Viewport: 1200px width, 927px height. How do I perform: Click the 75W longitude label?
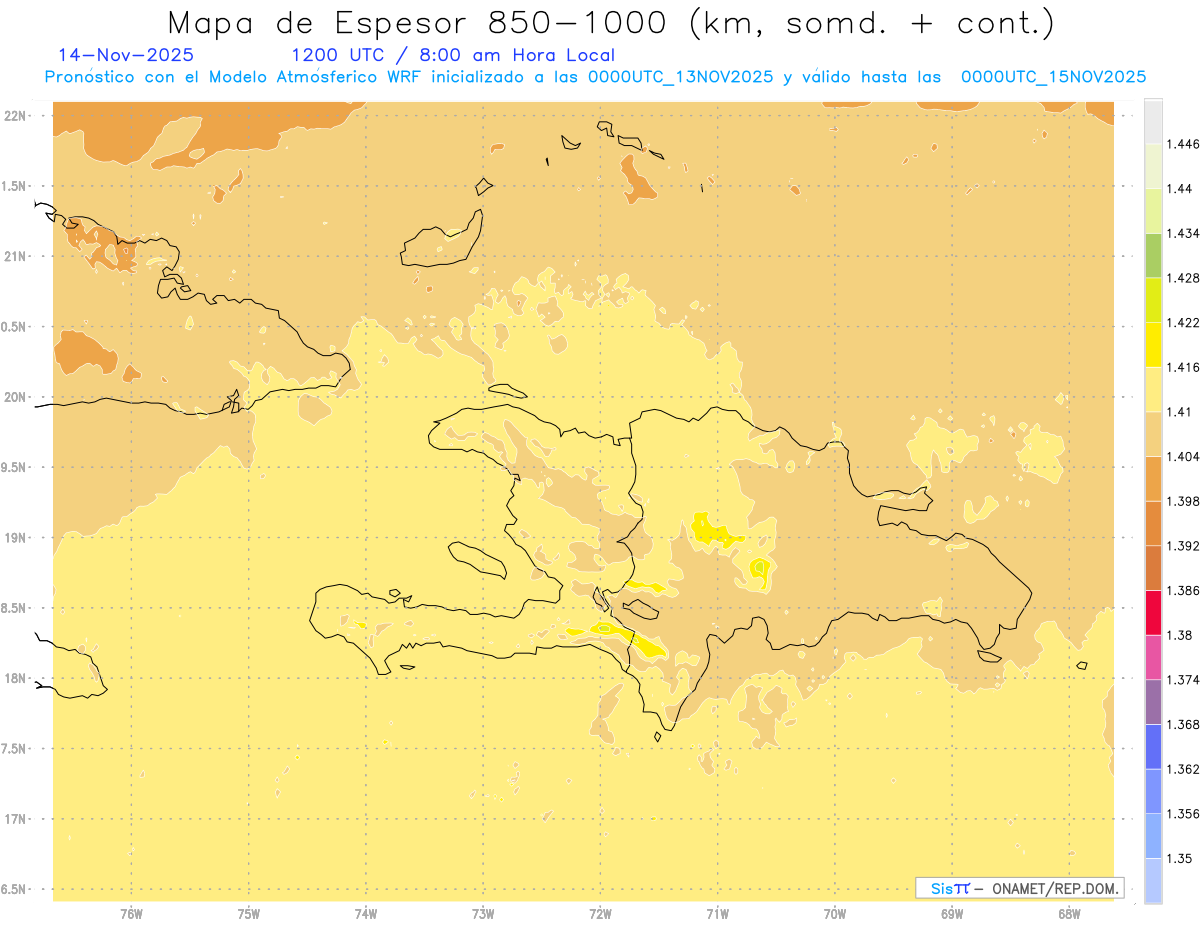pyautogui.click(x=249, y=914)
